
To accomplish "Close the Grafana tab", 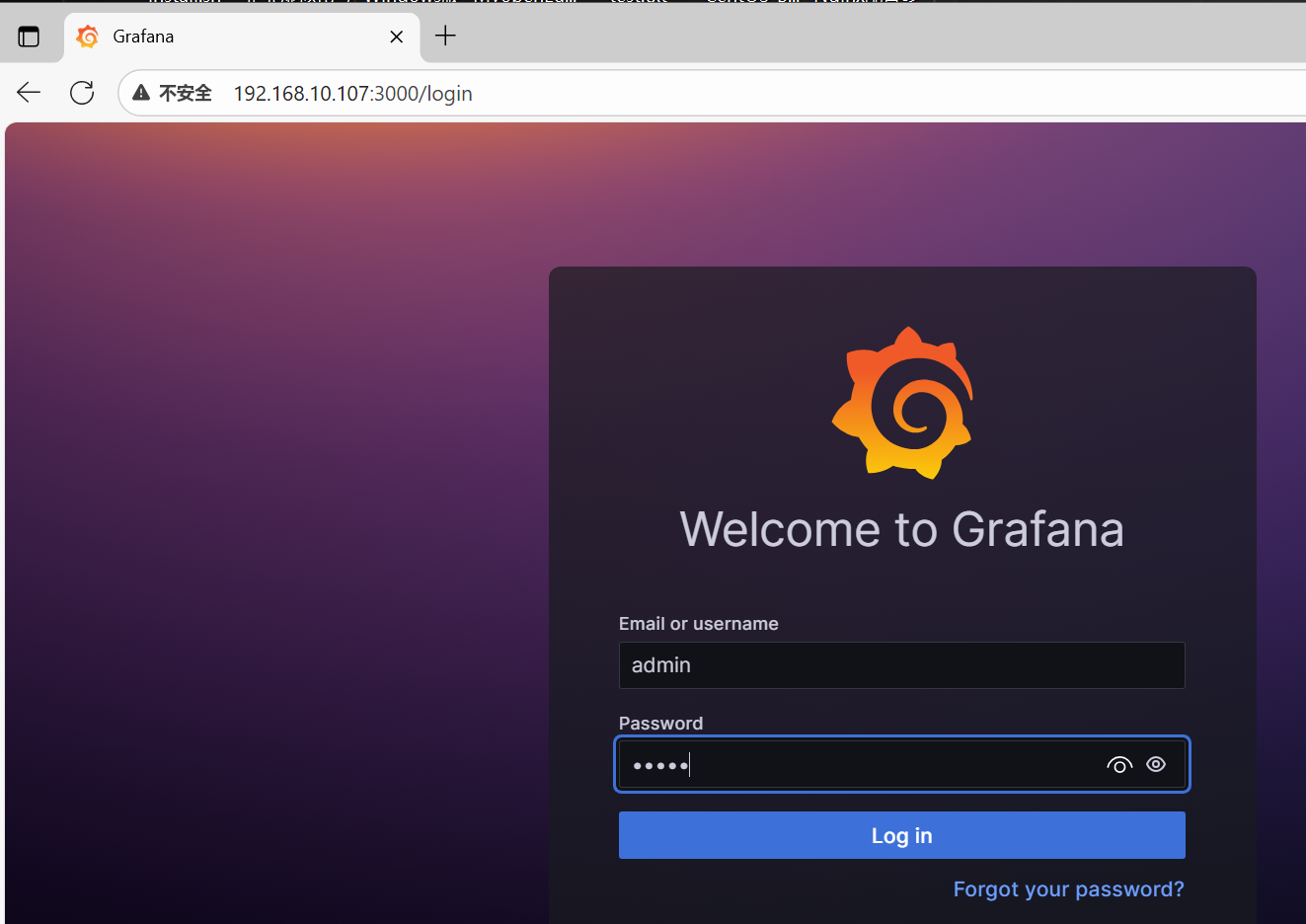I will click(397, 37).
